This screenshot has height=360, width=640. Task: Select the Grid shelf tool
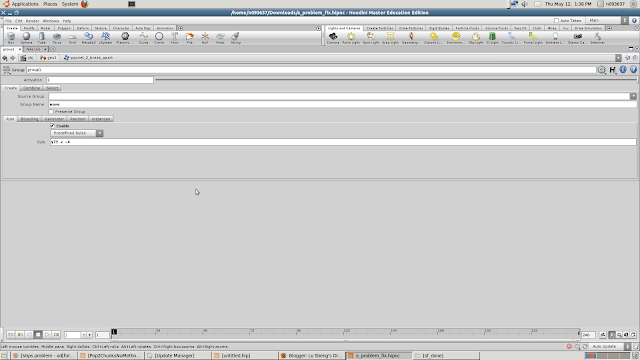72,38
